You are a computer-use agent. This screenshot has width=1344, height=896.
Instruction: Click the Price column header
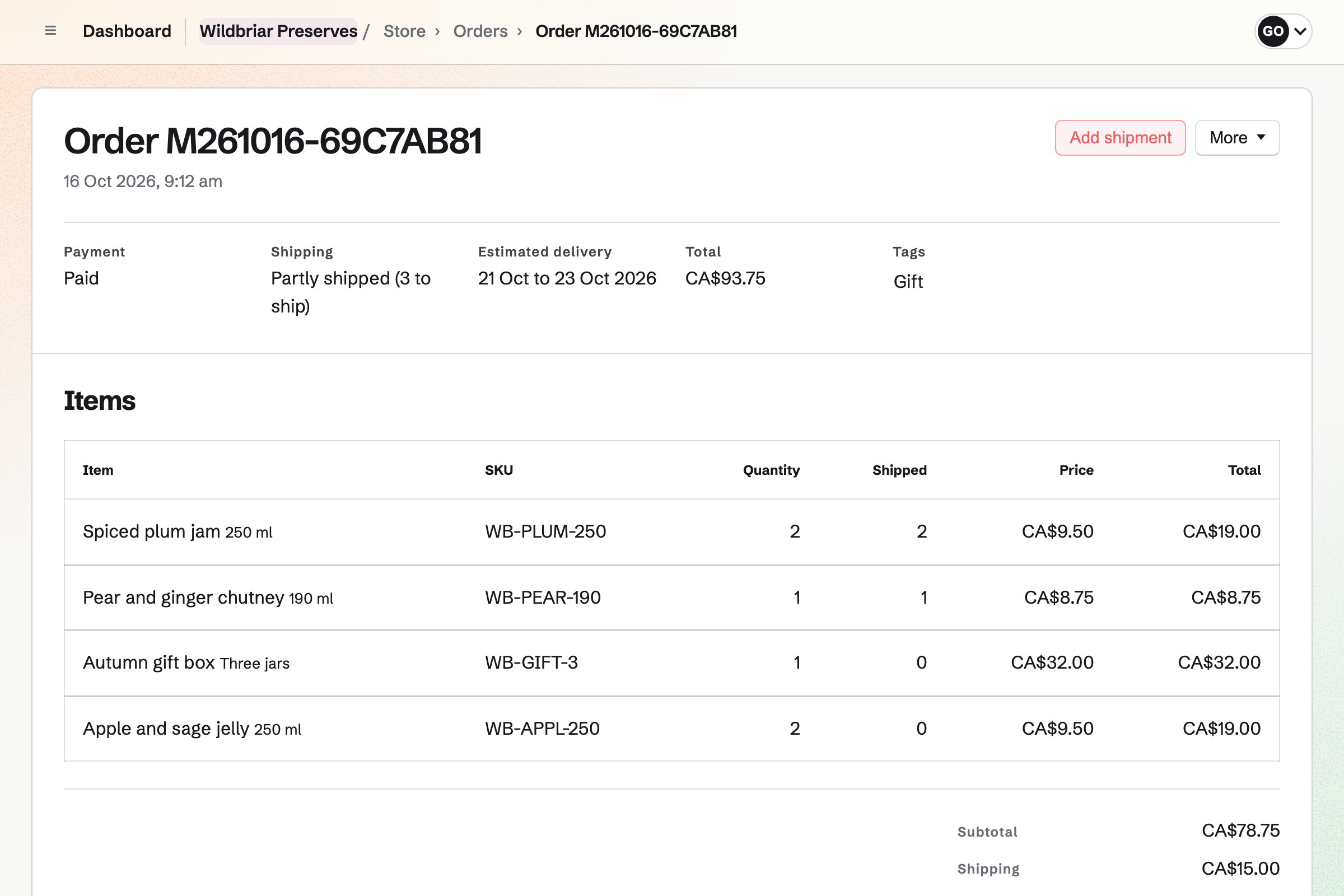1076,470
